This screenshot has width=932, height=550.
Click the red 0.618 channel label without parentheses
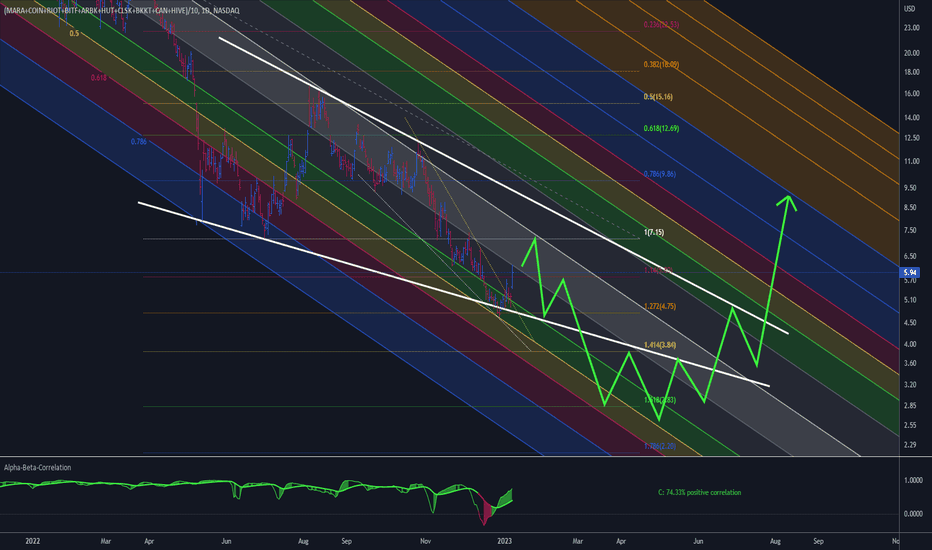click(99, 77)
